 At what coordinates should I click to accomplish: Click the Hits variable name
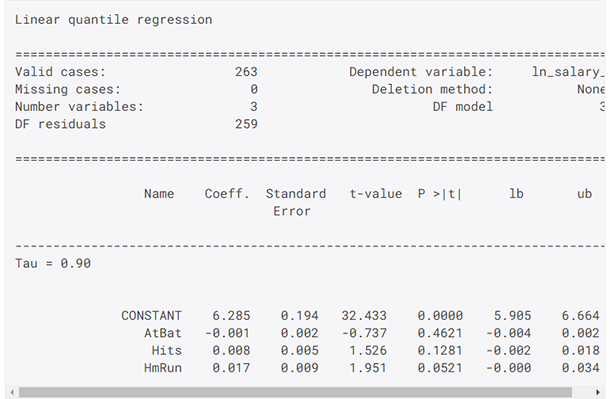click(167, 350)
